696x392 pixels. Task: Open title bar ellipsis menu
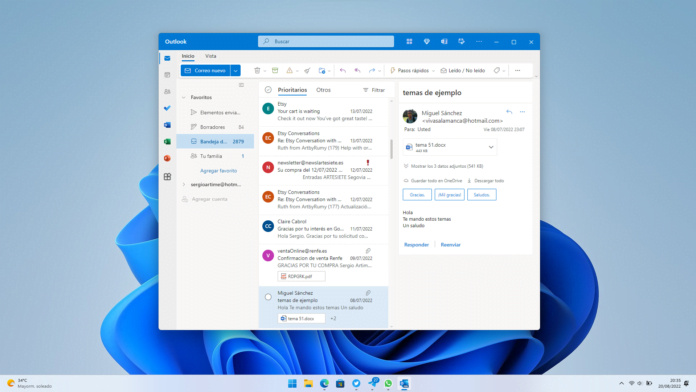(x=479, y=42)
